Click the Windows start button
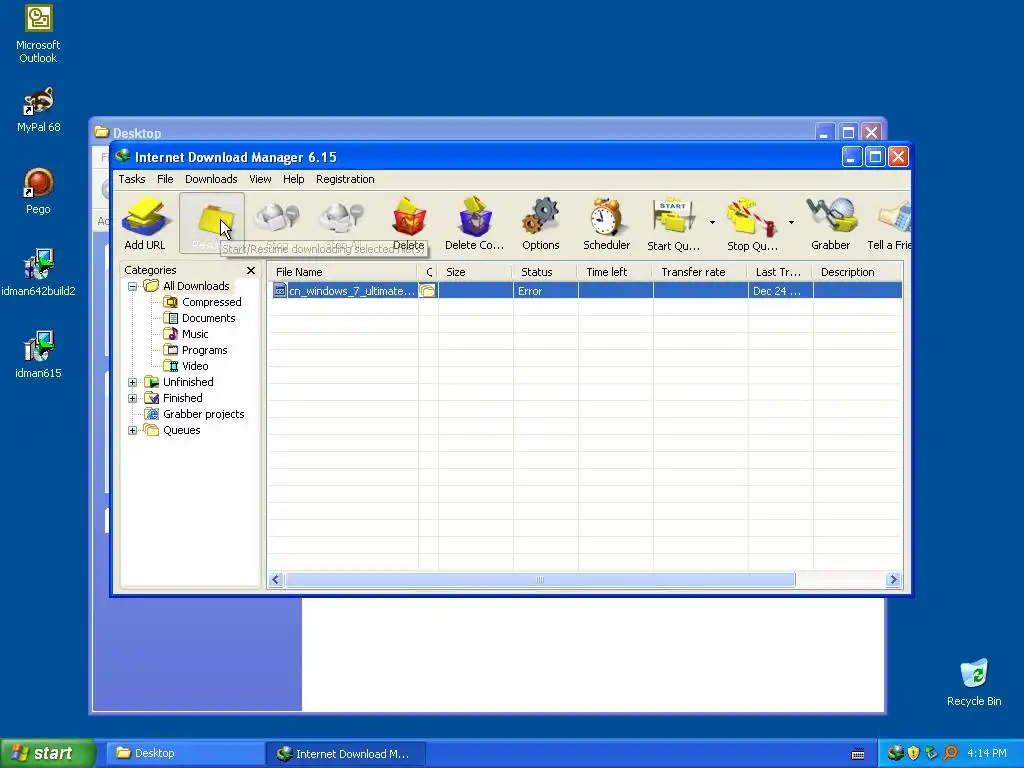 [x=48, y=754]
